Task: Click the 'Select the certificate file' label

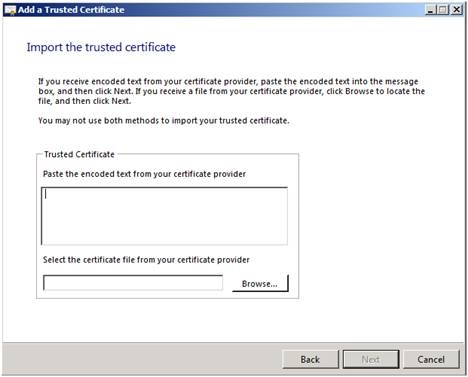Action: pos(146,260)
